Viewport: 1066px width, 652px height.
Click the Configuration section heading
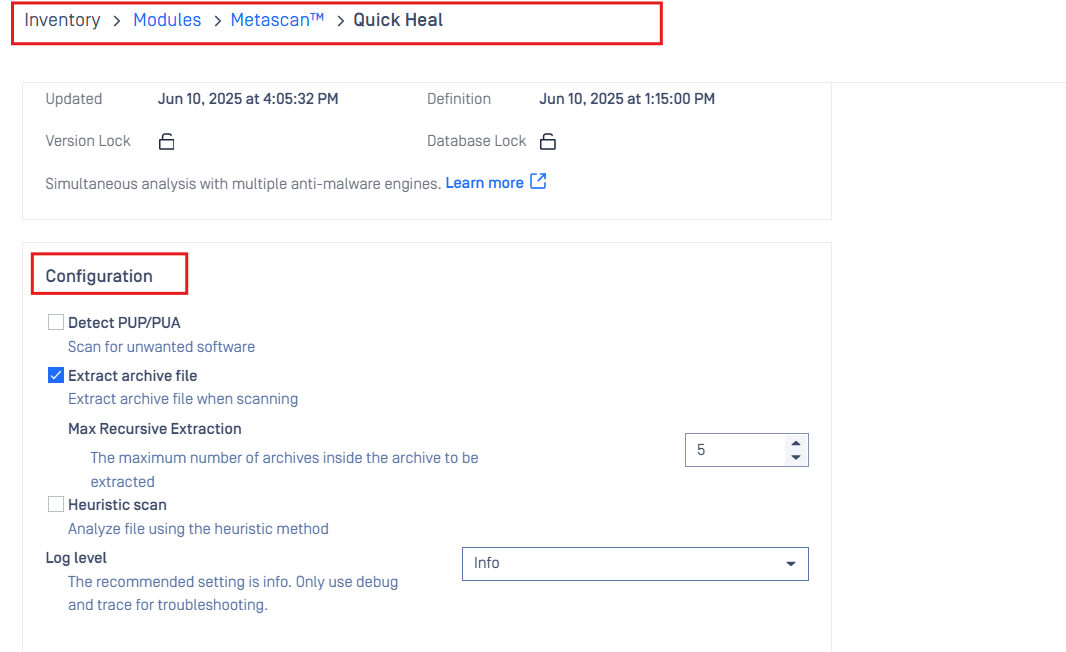(99, 276)
